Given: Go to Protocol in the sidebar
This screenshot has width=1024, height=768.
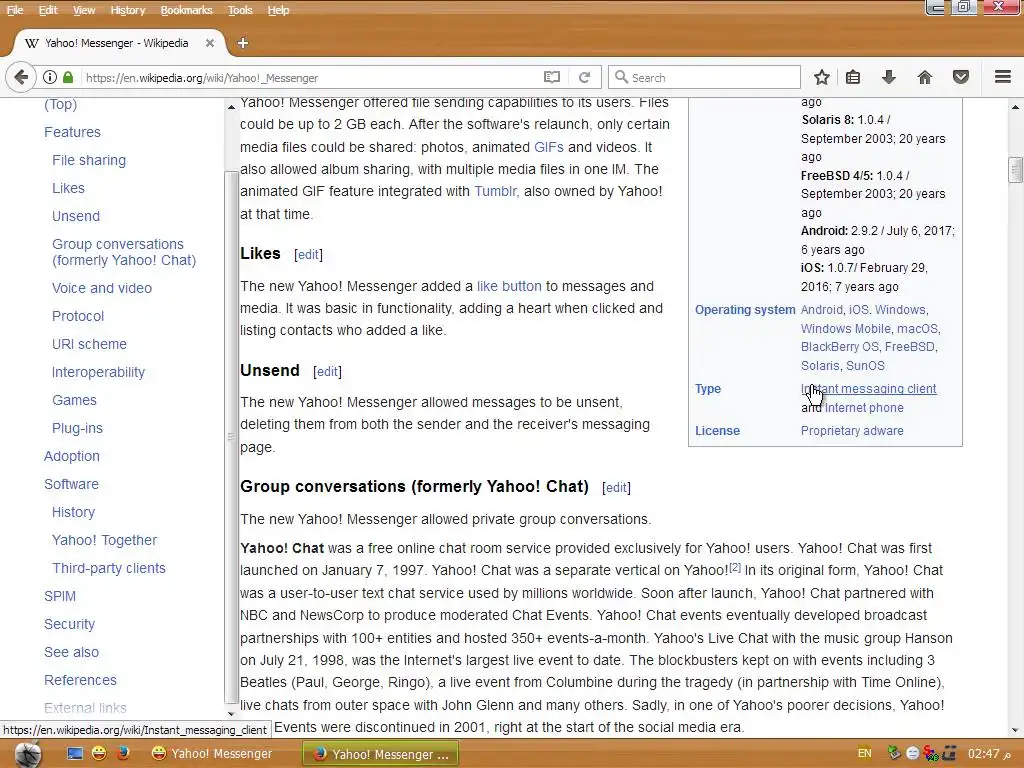Looking at the screenshot, I should (78, 316).
